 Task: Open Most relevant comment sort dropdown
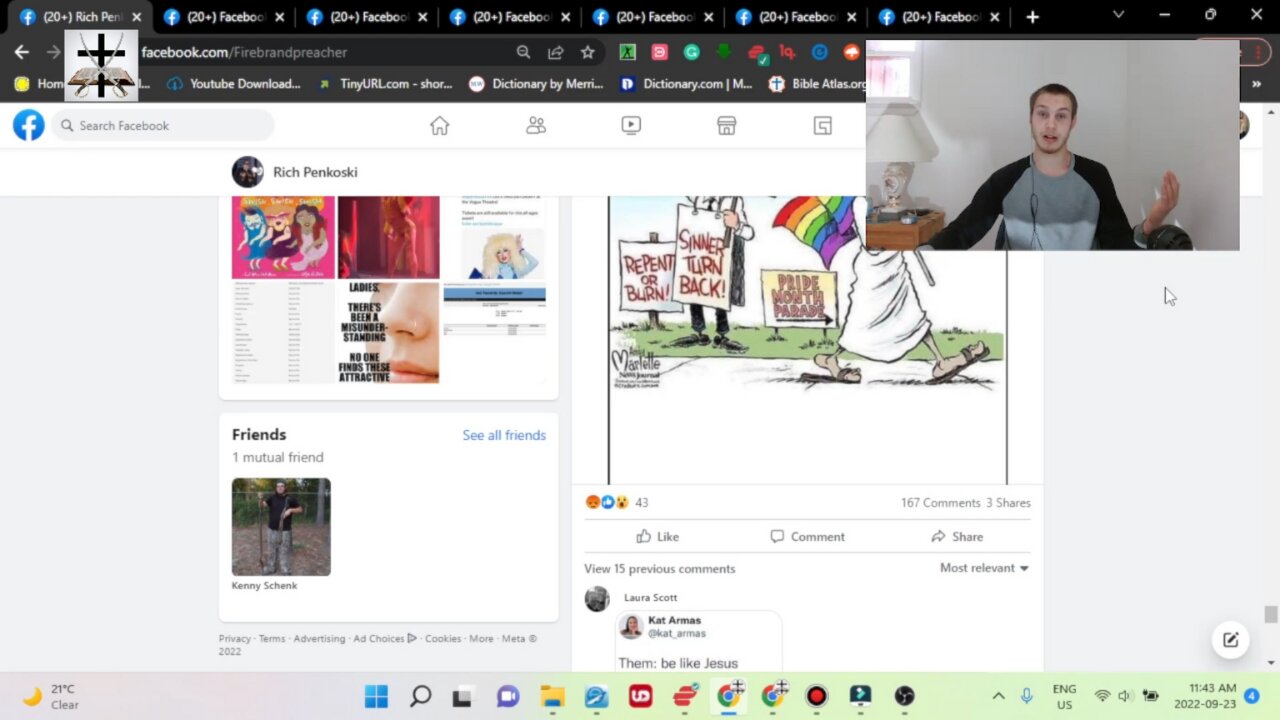[x=984, y=568]
